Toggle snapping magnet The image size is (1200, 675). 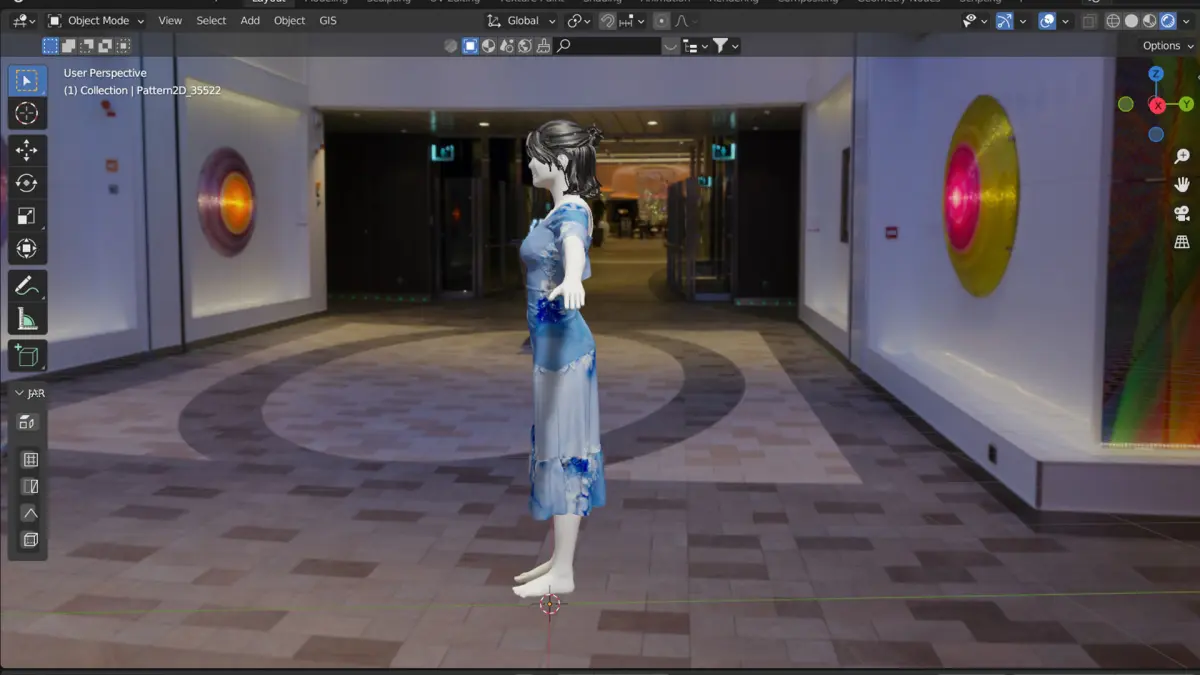coord(607,21)
